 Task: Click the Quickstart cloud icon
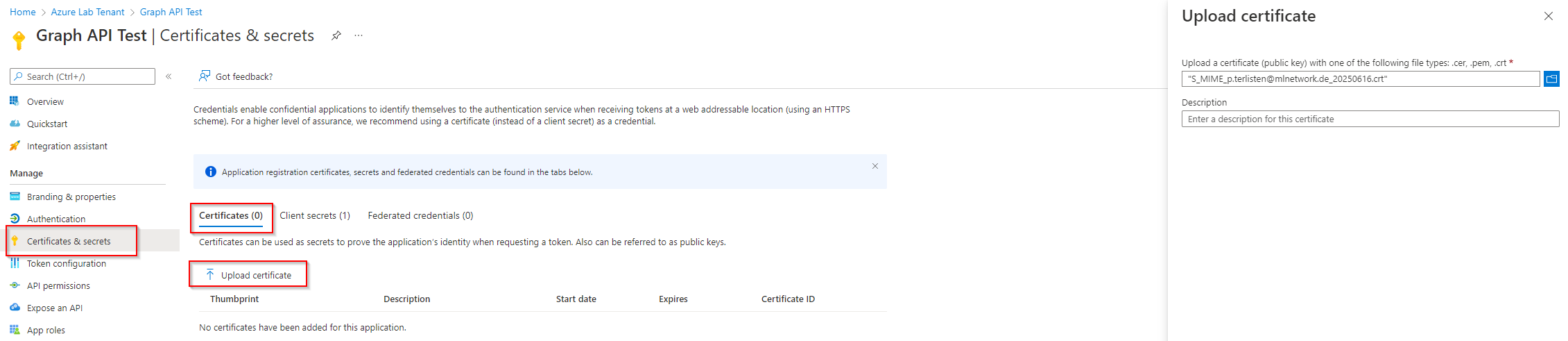(x=15, y=124)
